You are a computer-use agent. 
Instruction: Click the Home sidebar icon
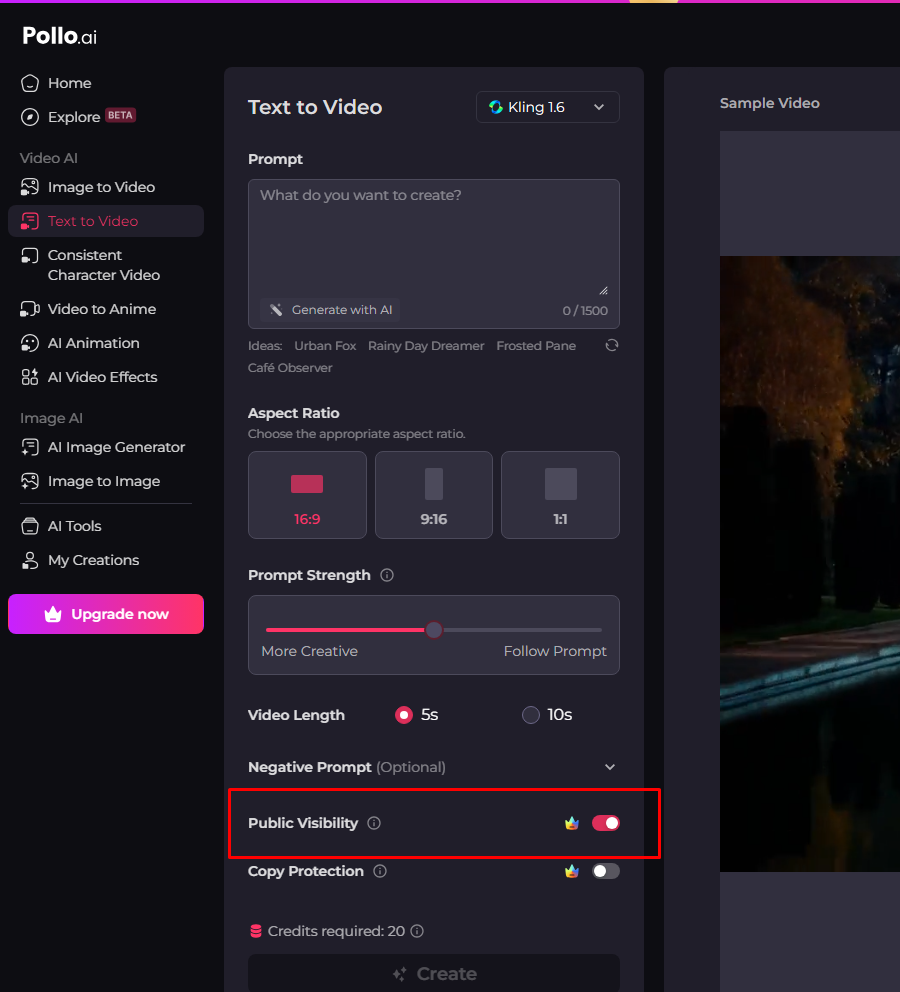pos(30,83)
